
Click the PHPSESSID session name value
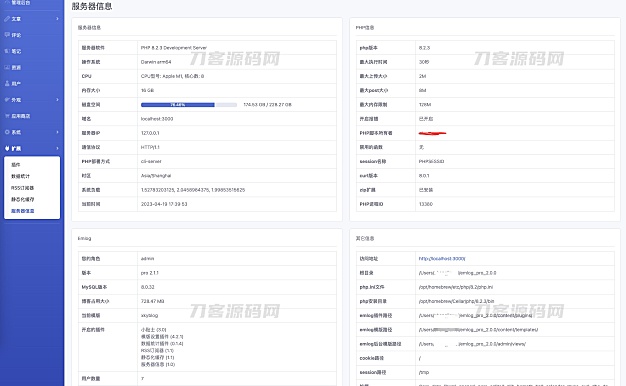pos(432,162)
